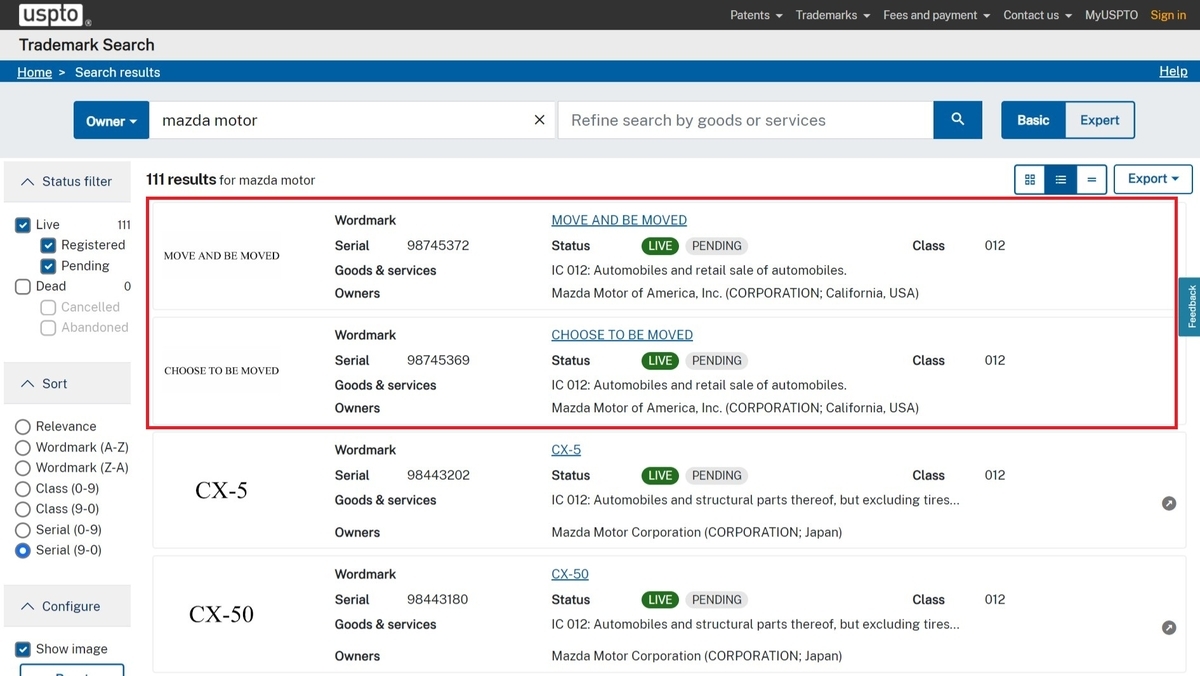This screenshot has width=1200, height=676.
Task: Run search with magnifying glass button
Action: pos(957,120)
